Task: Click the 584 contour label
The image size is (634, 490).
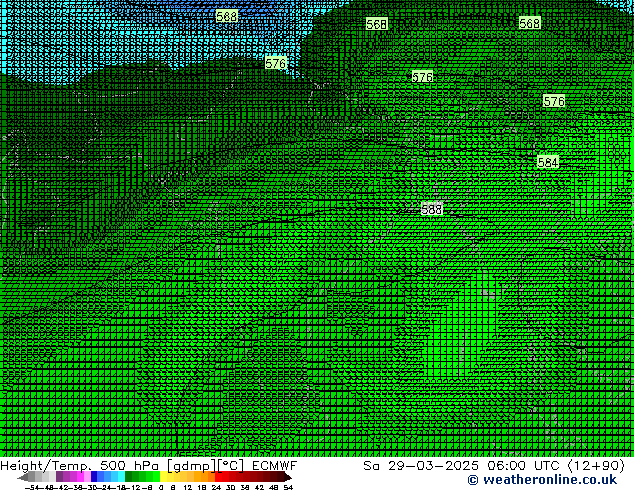Action: [548, 162]
